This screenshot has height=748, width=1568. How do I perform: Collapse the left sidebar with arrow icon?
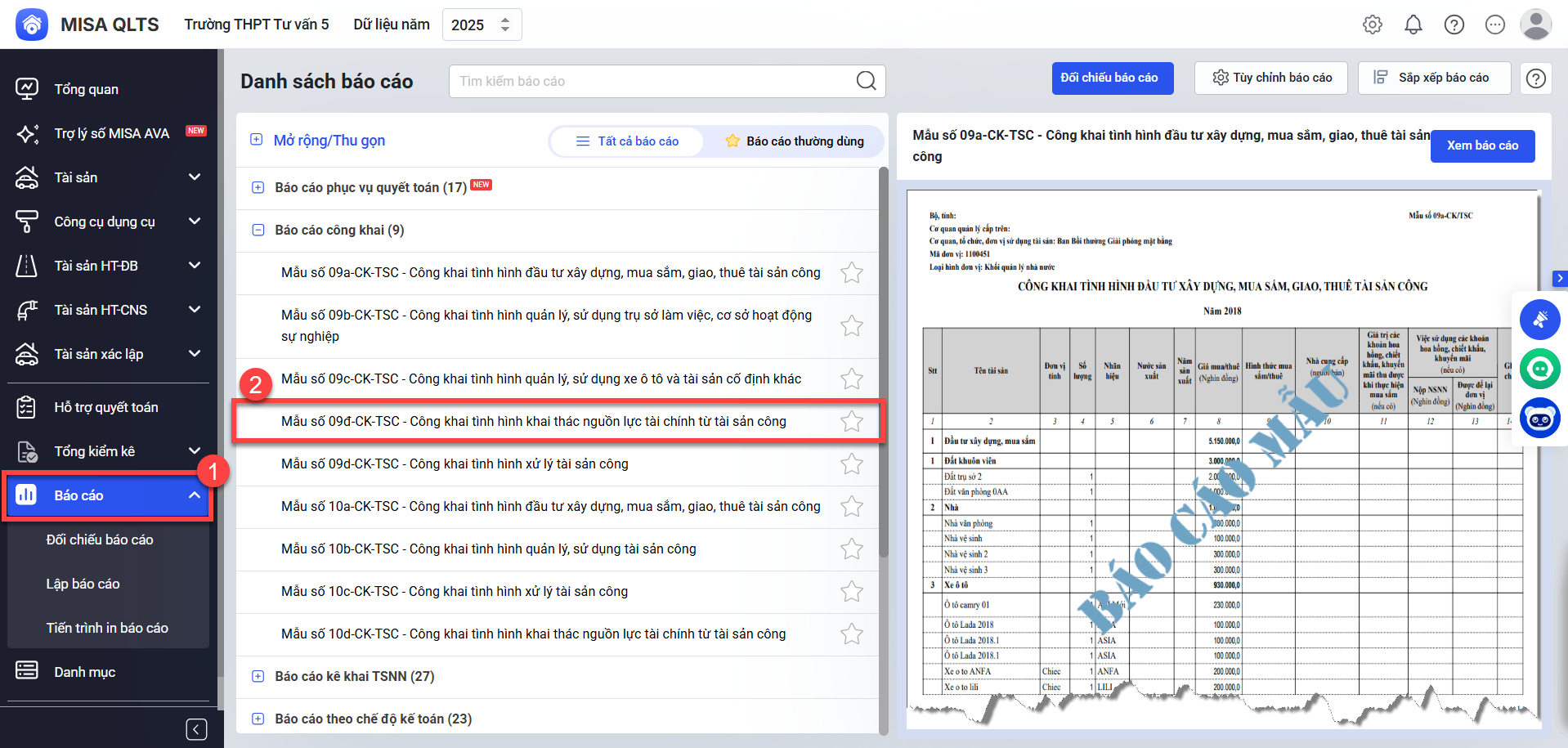point(196,729)
